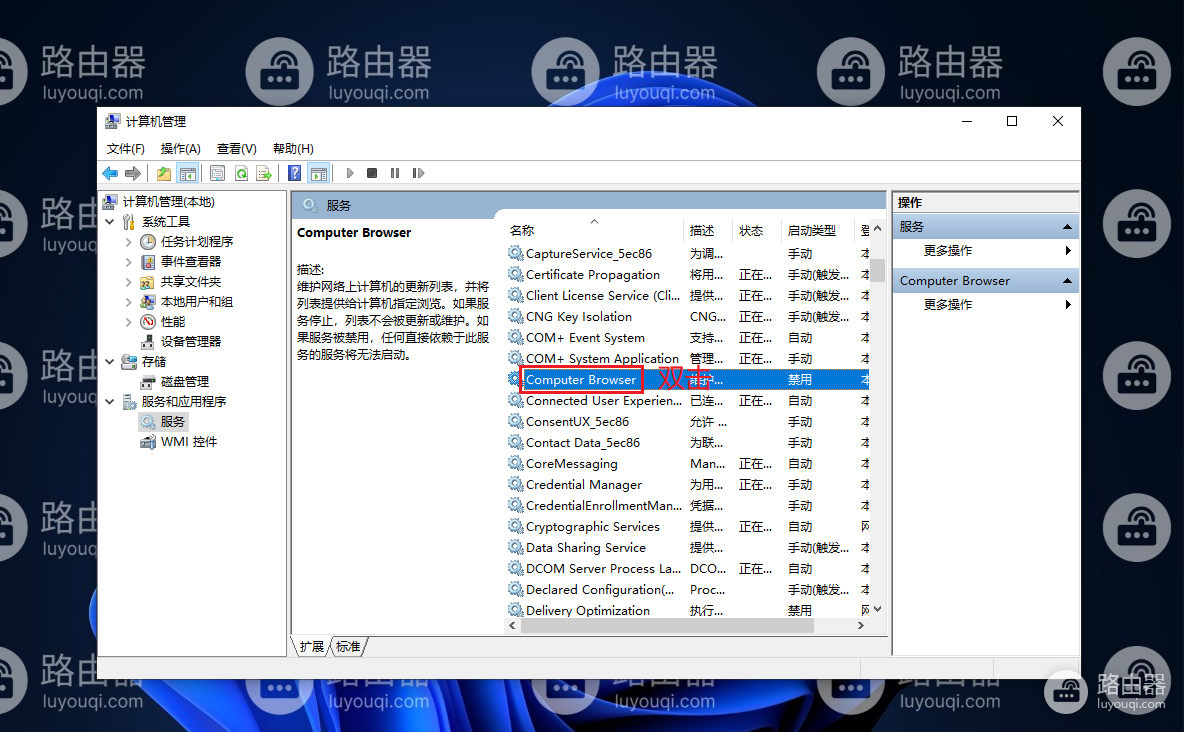Screen dimensions: 1184x732
Task: Click the blue help question-mark icon
Action: (295, 174)
